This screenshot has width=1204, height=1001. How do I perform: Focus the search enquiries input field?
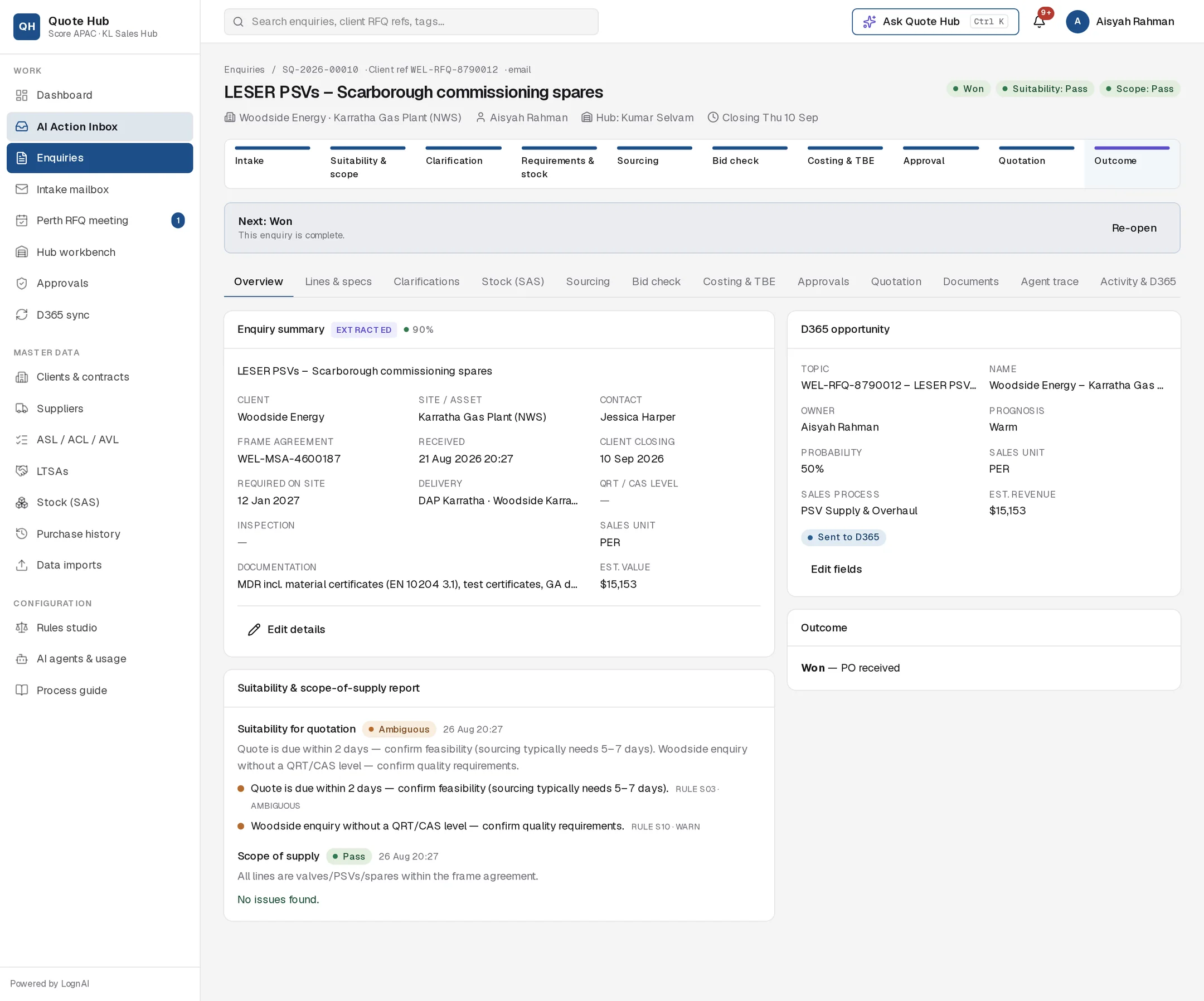pos(411,22)
